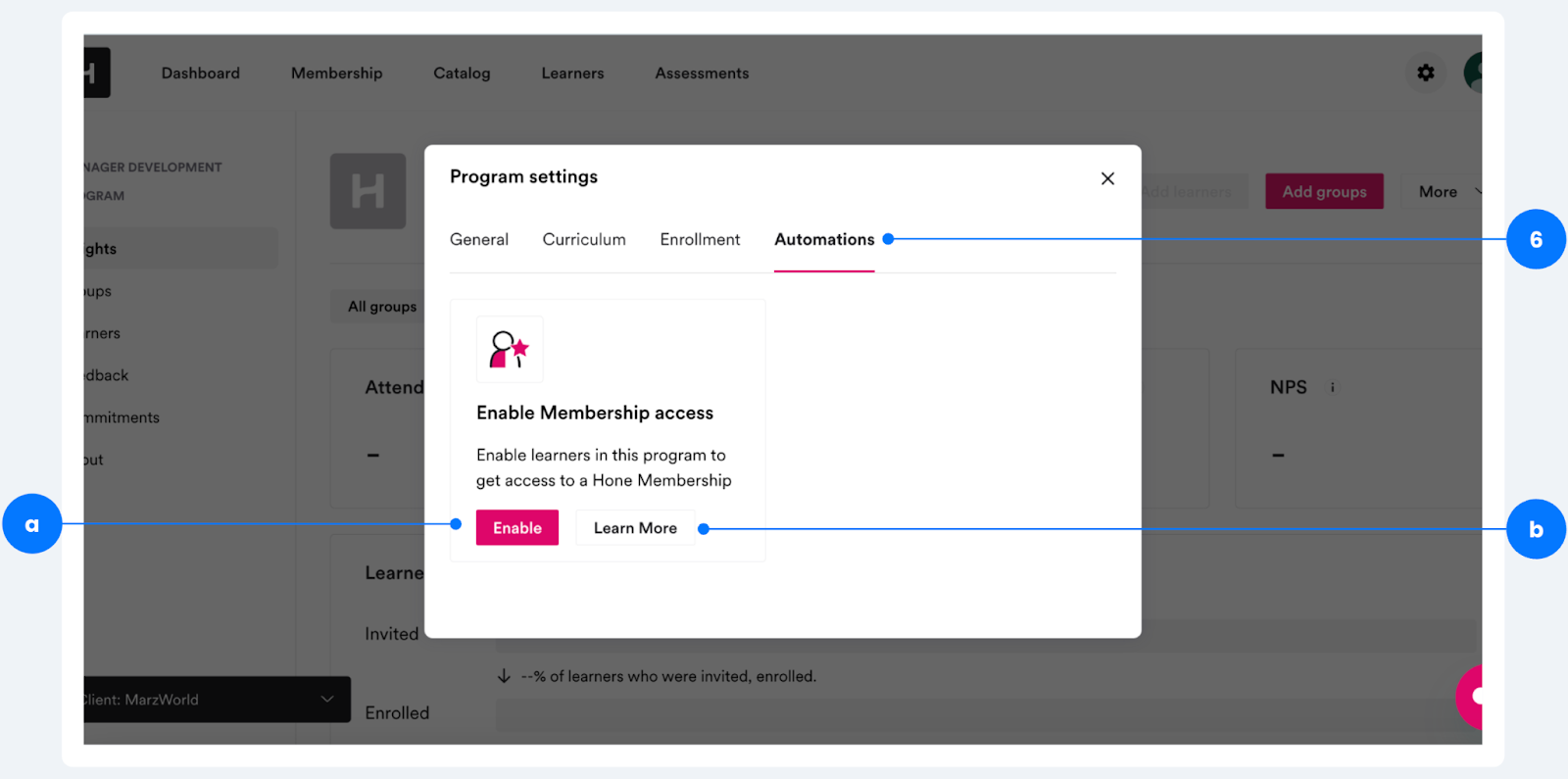Expand the More dropdown
The image size is (1568, 779).
tap(1442, 191)
